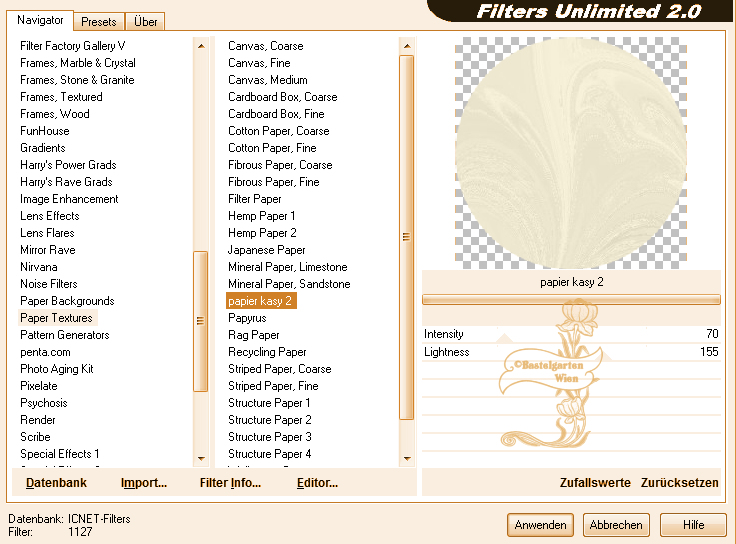Apply the filter with Anwenden
The height and width of the screenshot is (544, 736).
[x=540, y=524]
